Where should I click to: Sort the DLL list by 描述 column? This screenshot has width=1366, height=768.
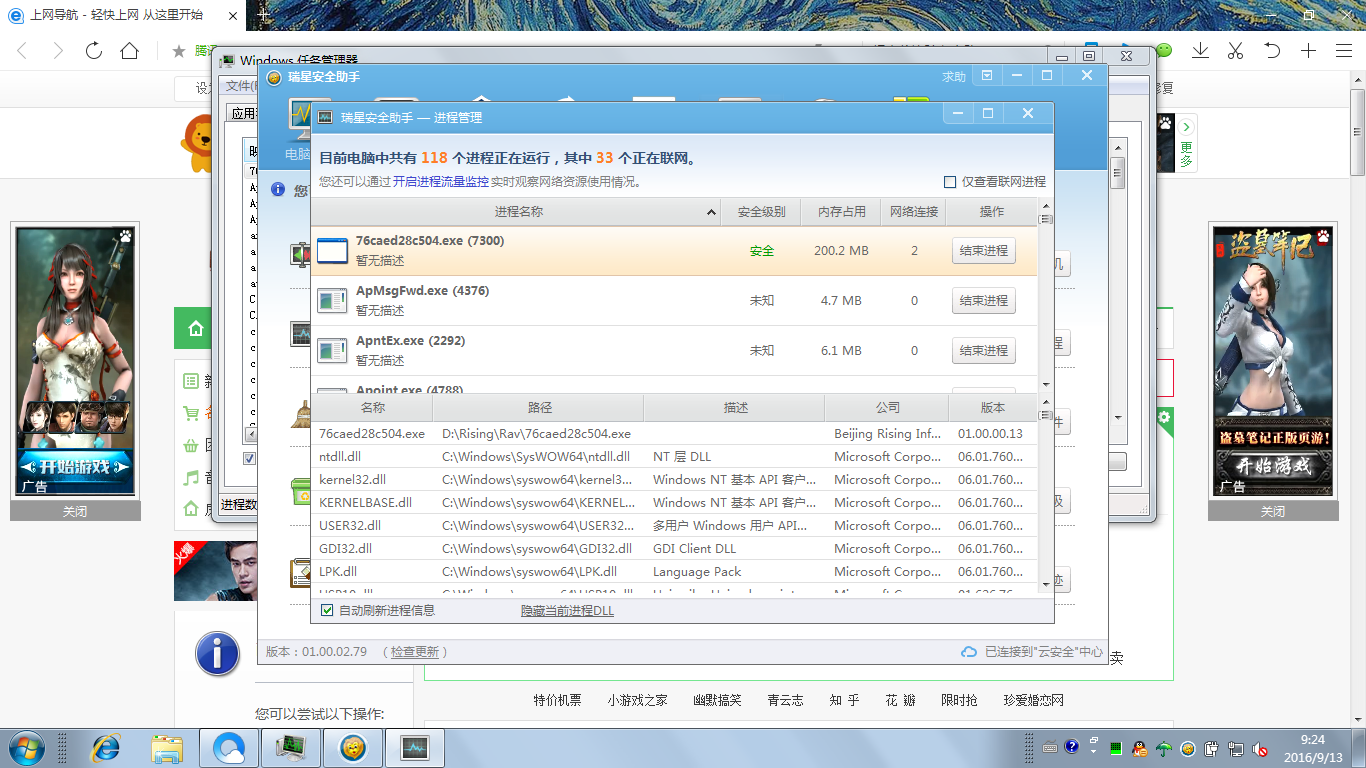tap(735, 408)
